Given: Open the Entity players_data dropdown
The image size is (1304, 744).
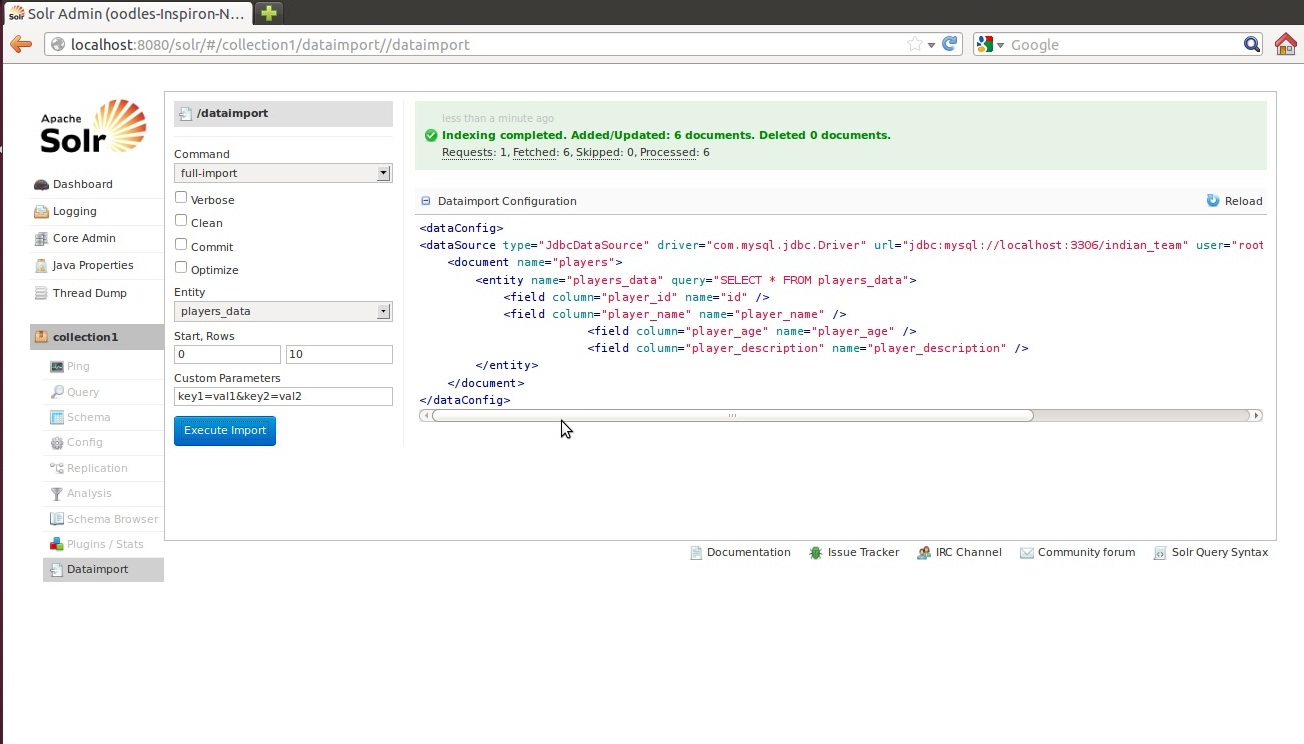Looking at the screenshot, I should coord(282,311).
